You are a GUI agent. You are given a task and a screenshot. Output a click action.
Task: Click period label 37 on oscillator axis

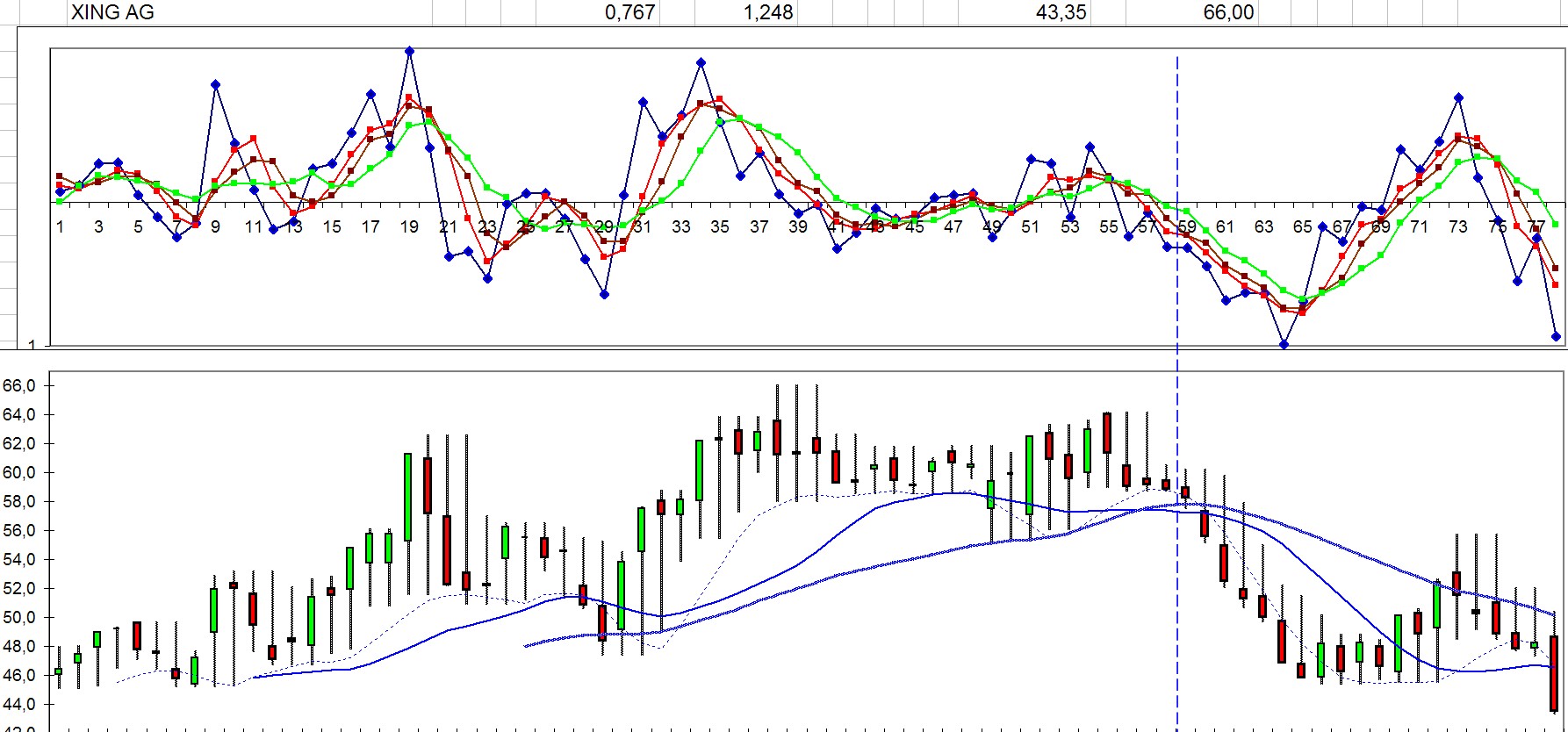tap(759, 226)
